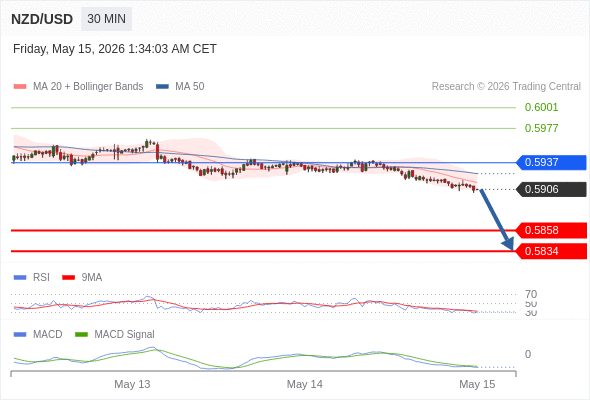
Task: Click the 0.5977 resistance level label
Action: [541, 128]
